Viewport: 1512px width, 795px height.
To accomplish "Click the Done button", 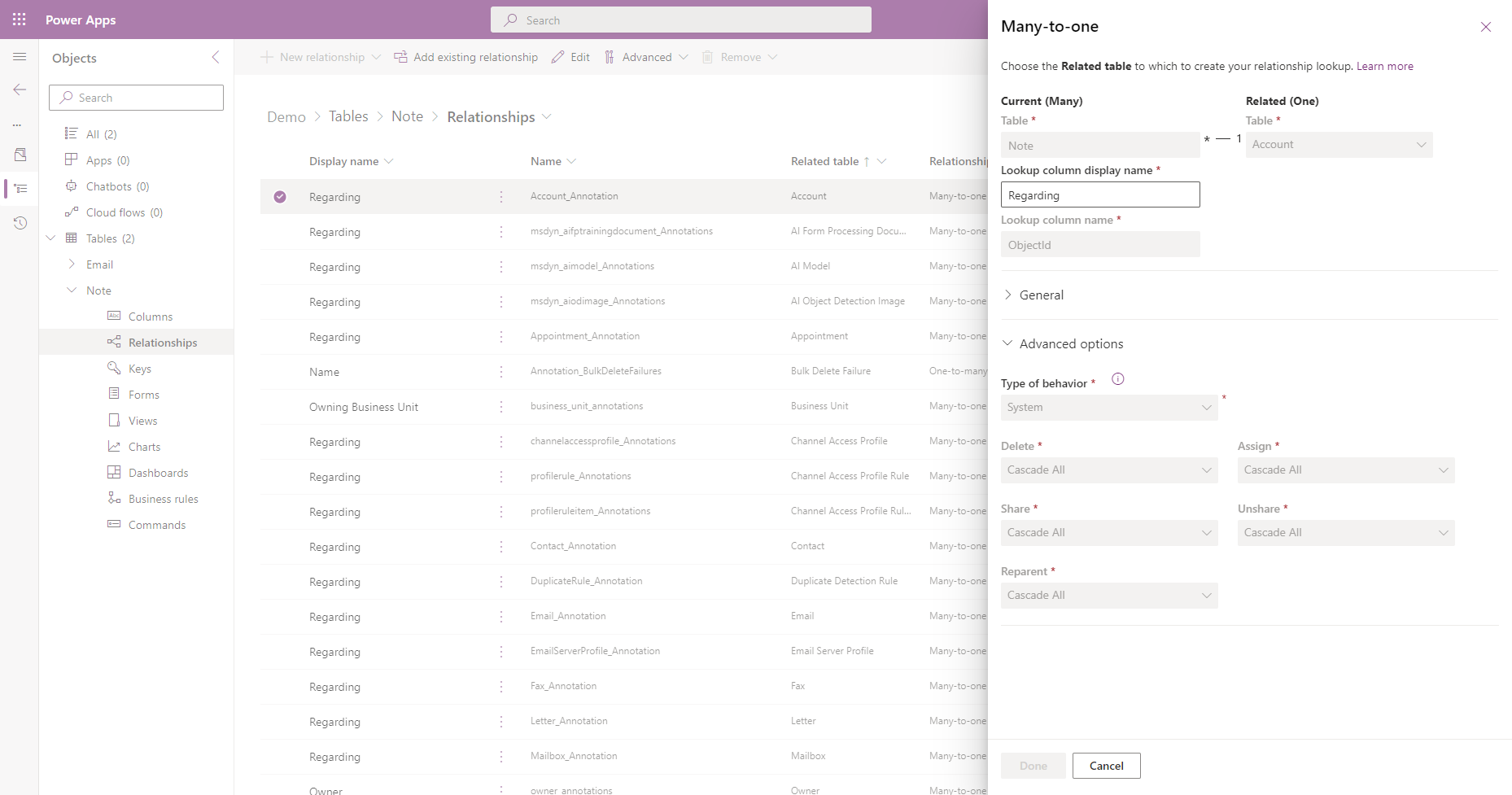I will (1033, 766).
